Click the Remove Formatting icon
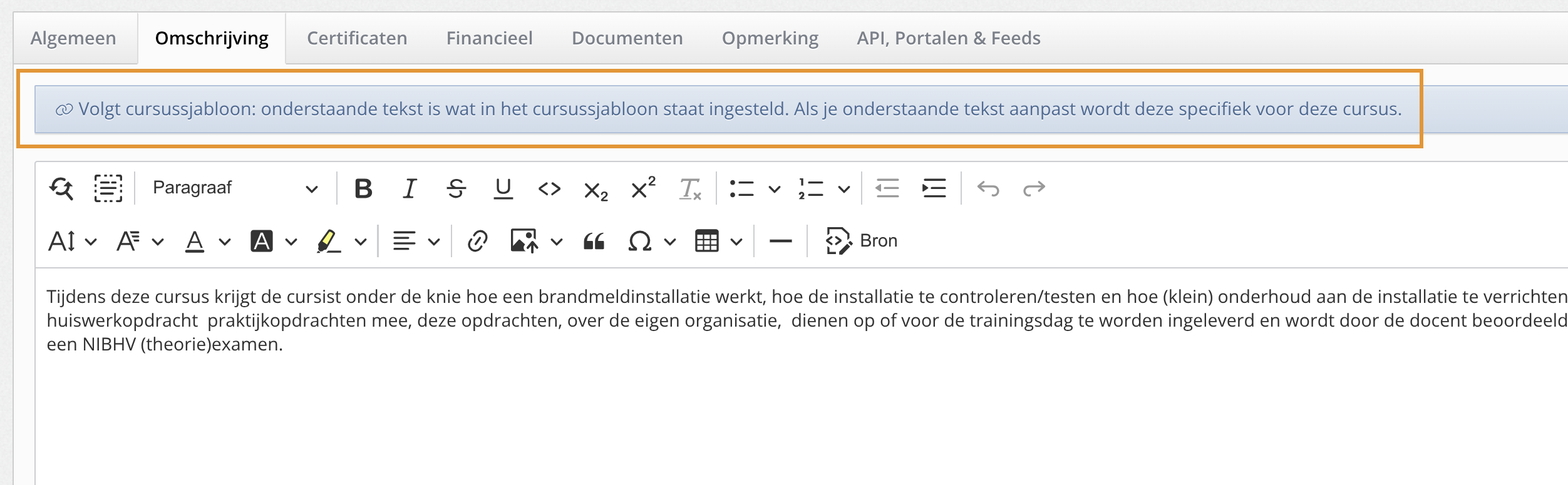This screenshot has height=485, width=1568. pos(690,188)
